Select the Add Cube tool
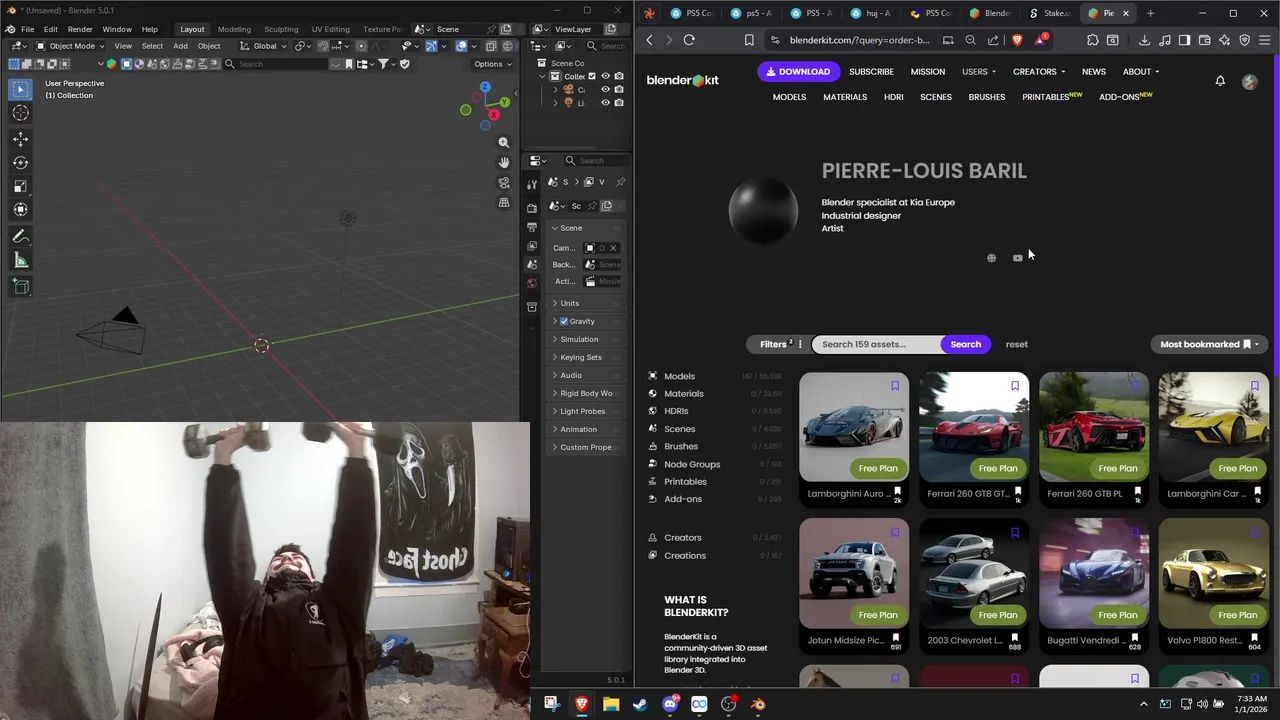Image resolution: width=1280 pixels, height=720 pixels. click(x=20, y=287)
